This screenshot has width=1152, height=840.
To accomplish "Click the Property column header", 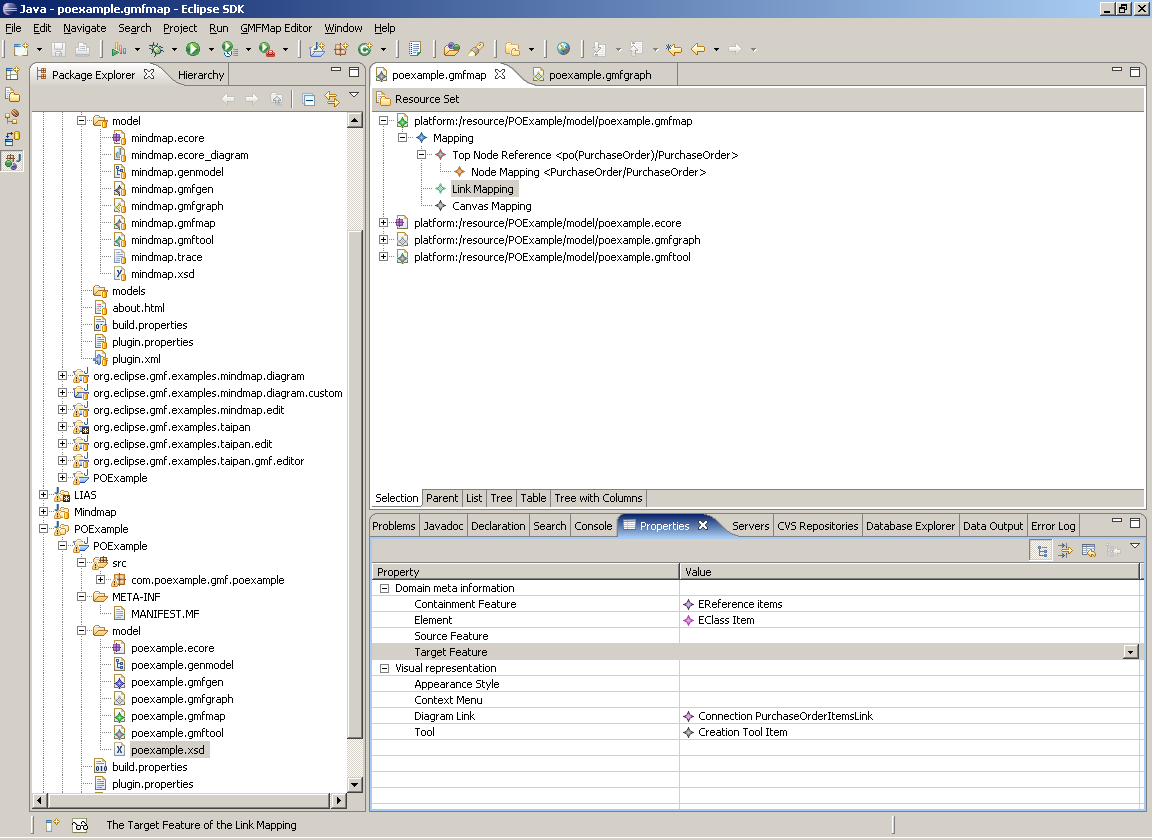I will point(525,572).
